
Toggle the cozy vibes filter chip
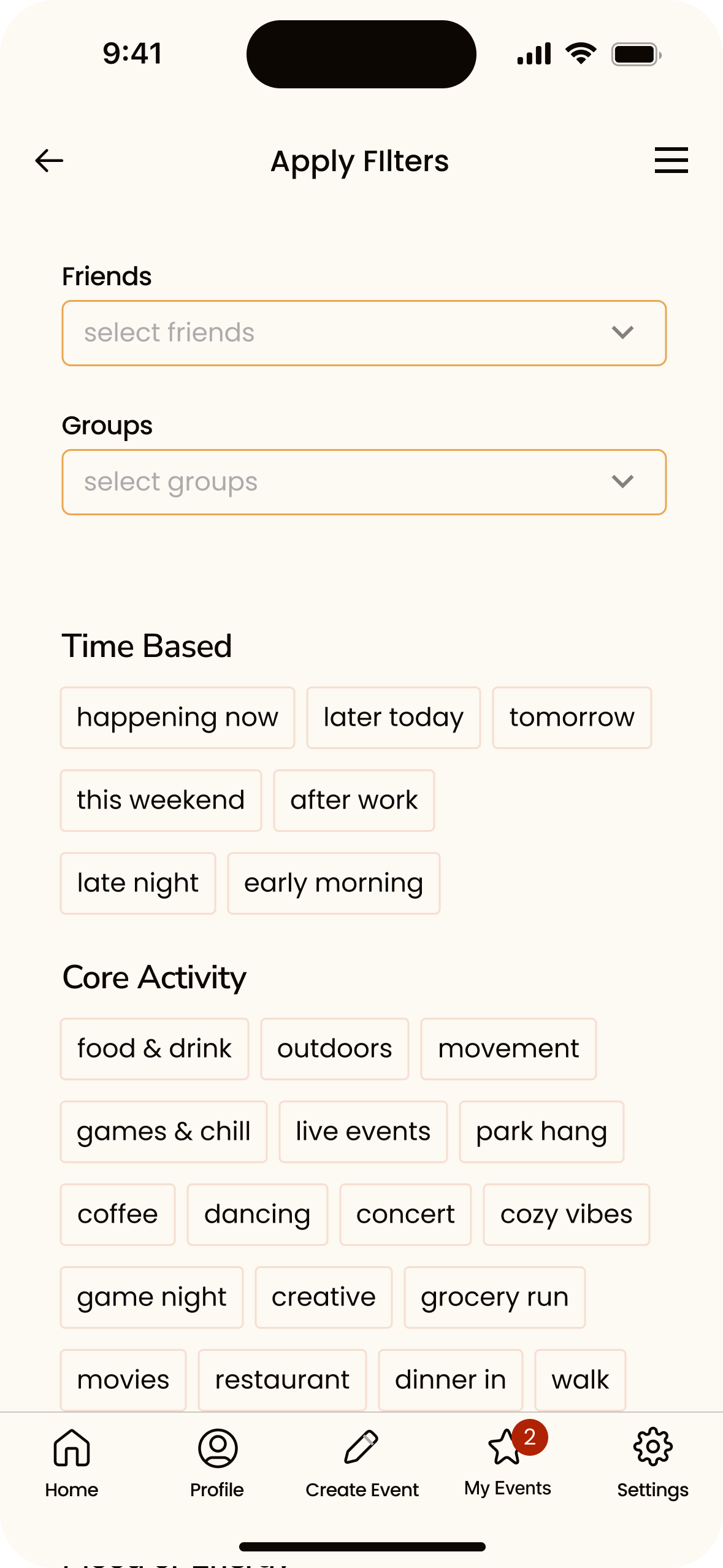coord(566,1215)
